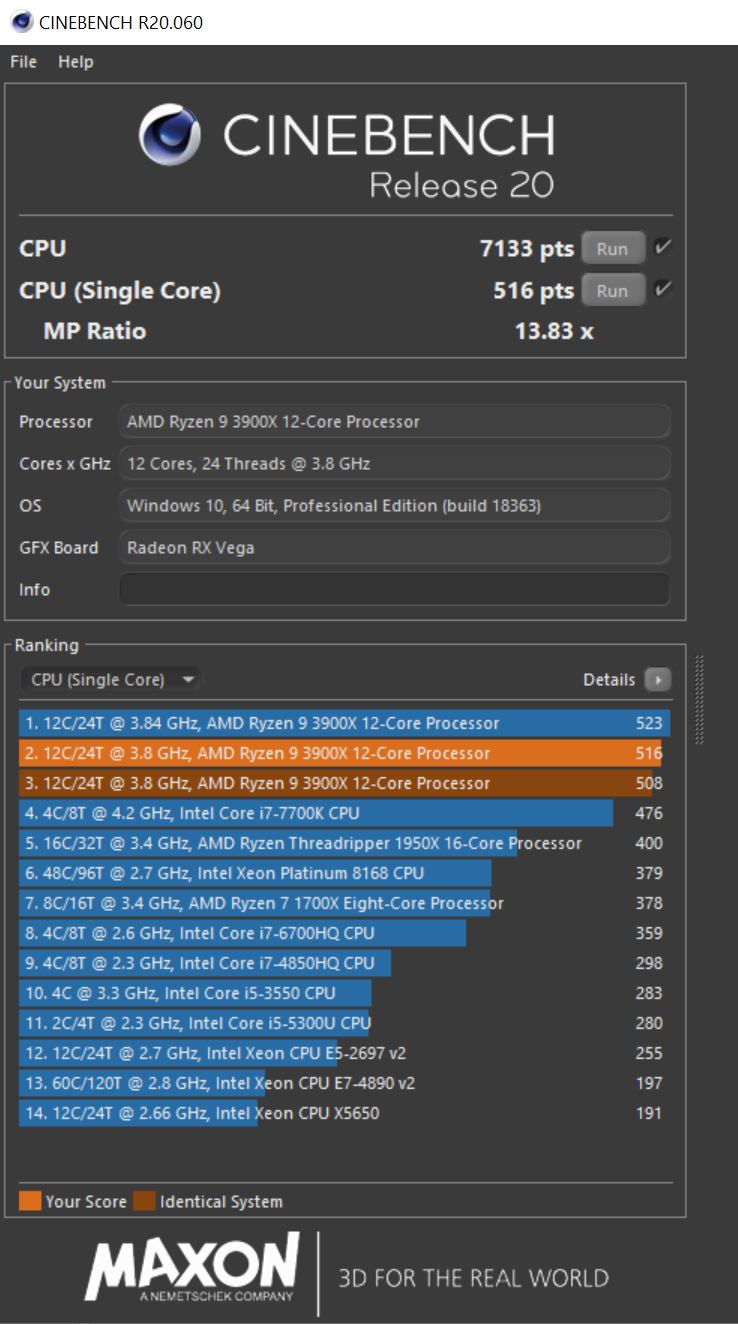The height and width of the screenshot is (1324, 738).
Task: Click the 7133 pts CPU score
Action: pyautogui.click(x=527, y=249)
